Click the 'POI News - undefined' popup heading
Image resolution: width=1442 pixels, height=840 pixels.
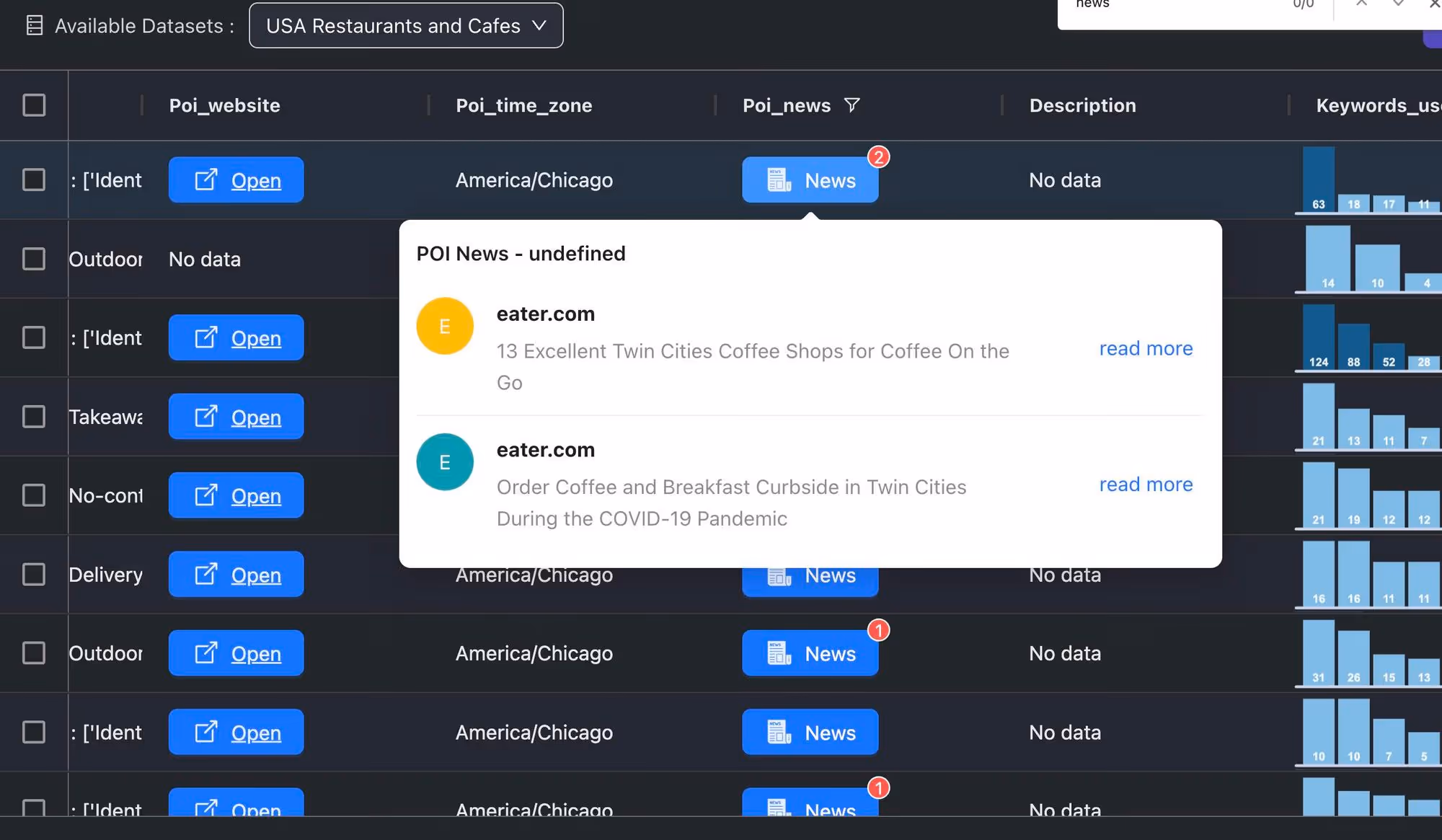521,254
